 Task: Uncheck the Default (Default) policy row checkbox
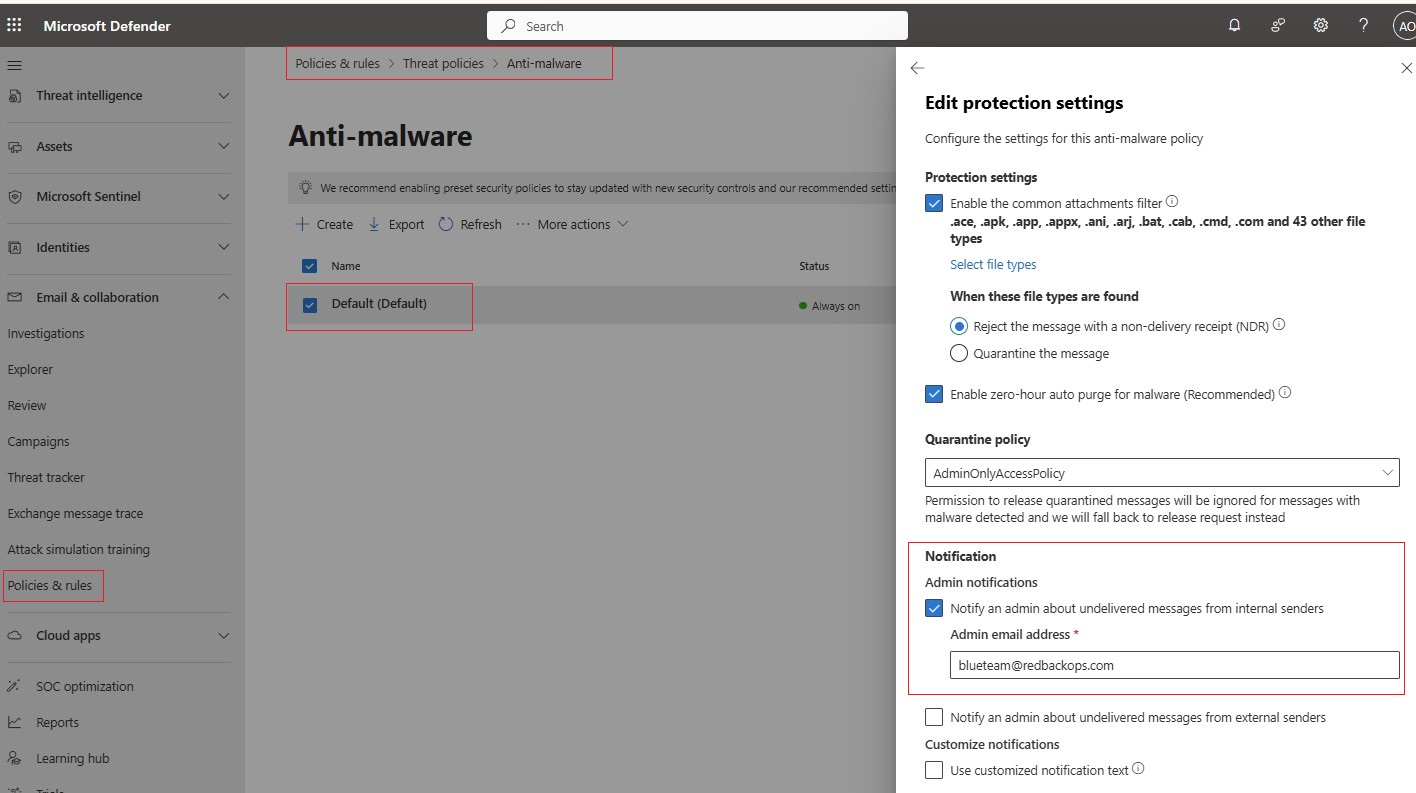[310, 305]
